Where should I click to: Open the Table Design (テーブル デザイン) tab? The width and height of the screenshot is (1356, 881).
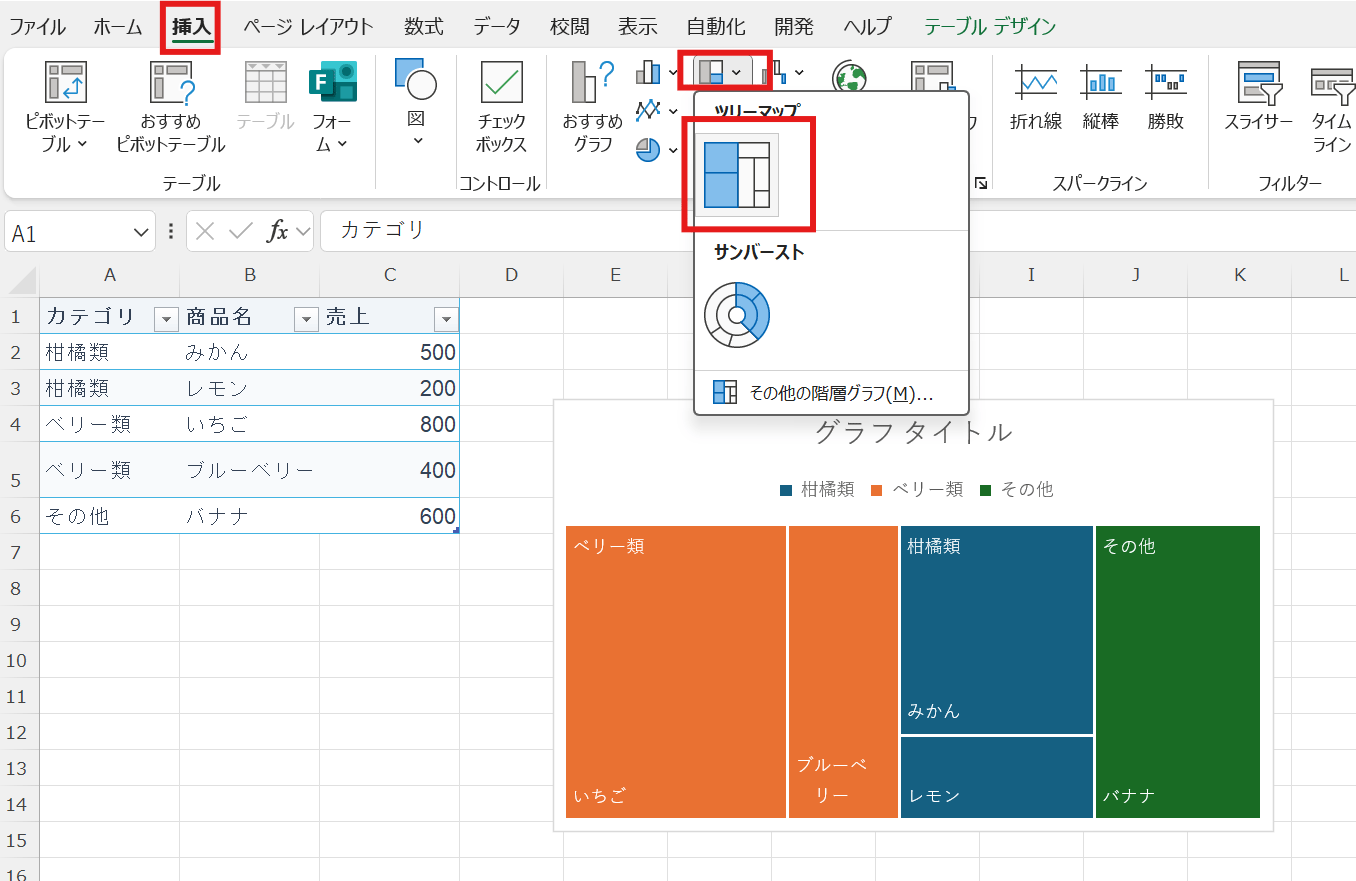click(x=989, y=27)
